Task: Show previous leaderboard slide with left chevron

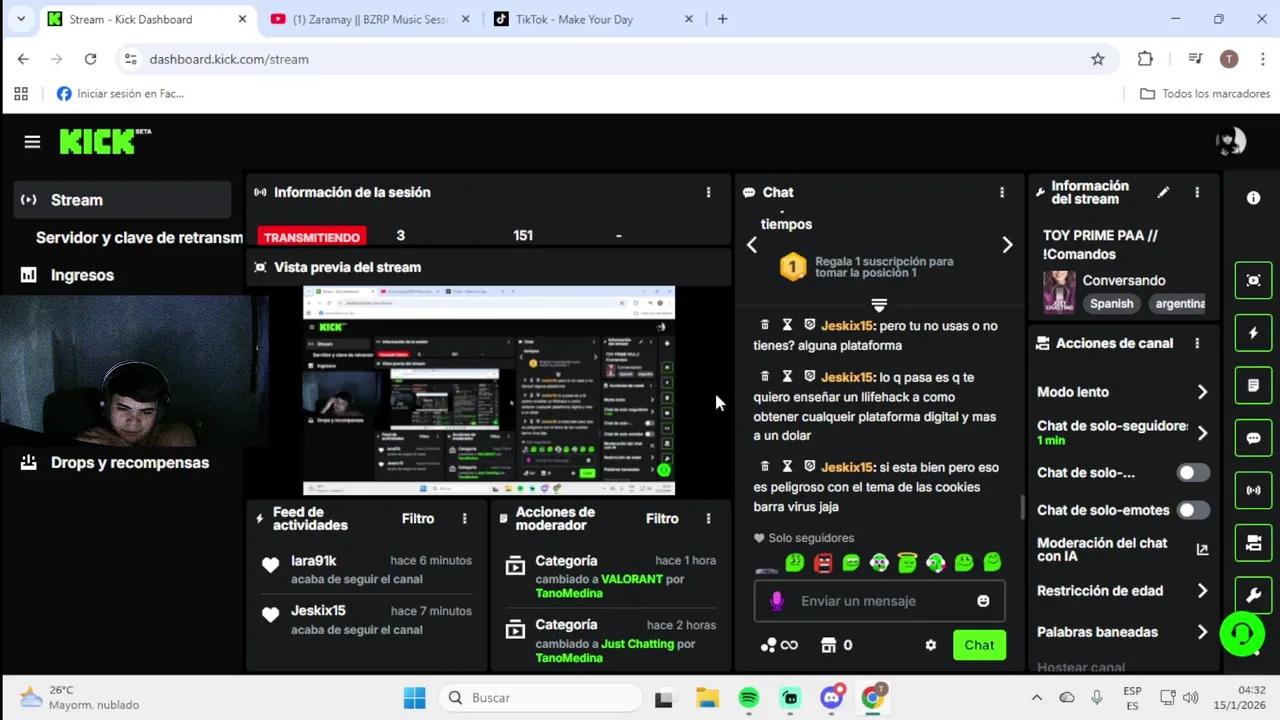Action: tap(751, 245)
